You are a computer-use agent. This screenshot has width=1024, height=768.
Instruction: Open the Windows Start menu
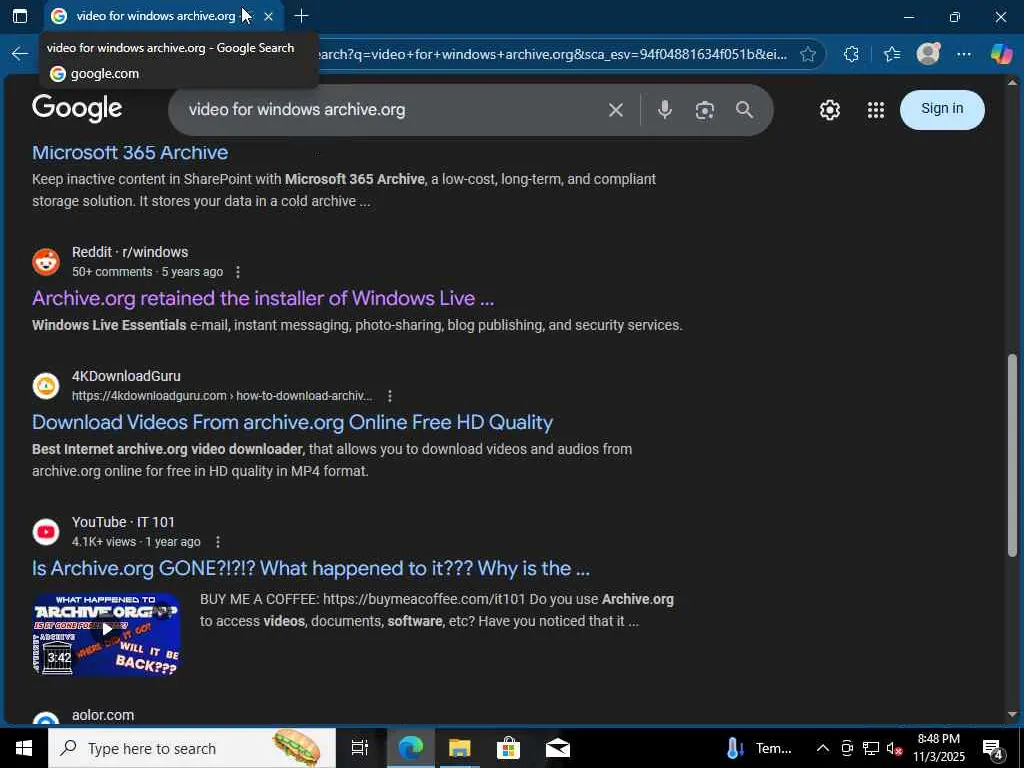(x=24, y=748)
